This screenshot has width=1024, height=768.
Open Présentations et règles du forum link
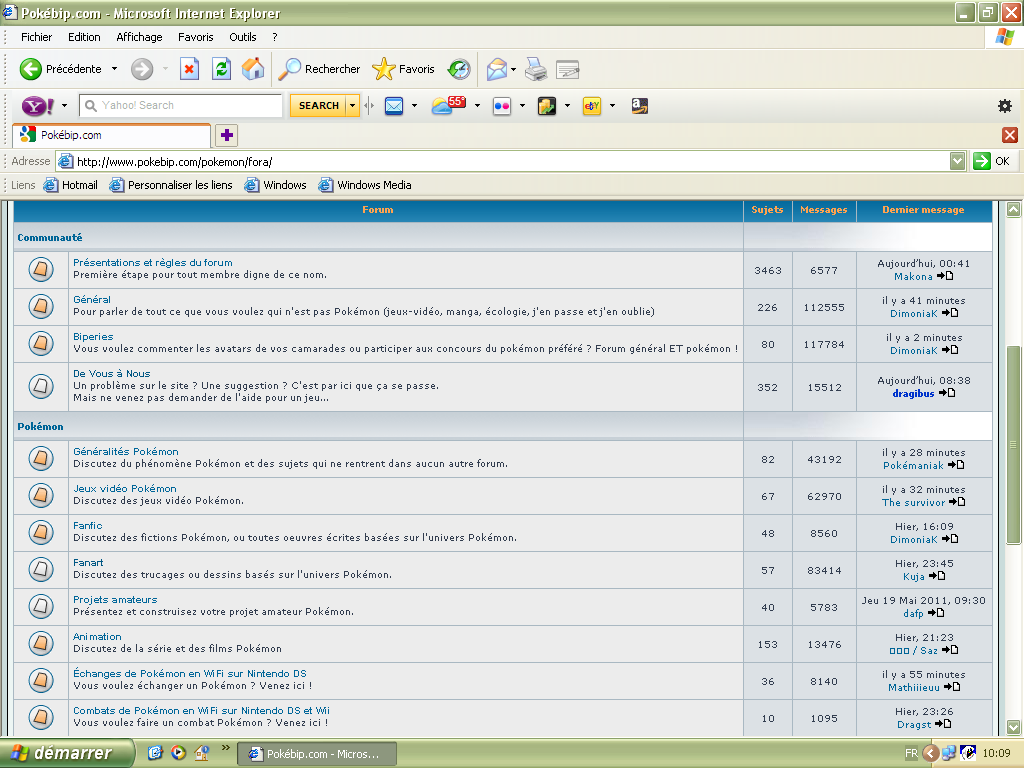point(153,263)
